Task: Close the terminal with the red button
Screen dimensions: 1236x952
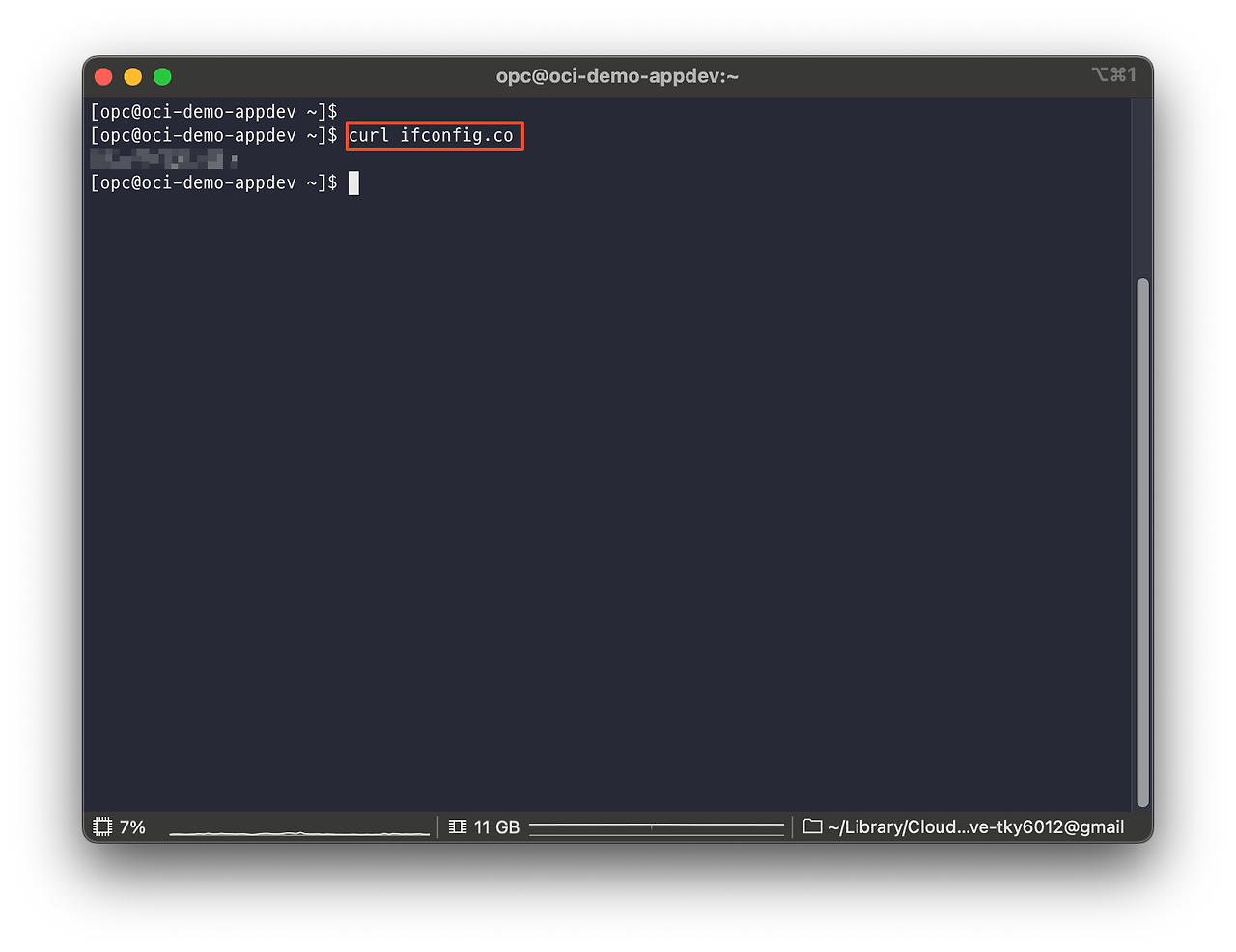Action: tap(104, 77)
